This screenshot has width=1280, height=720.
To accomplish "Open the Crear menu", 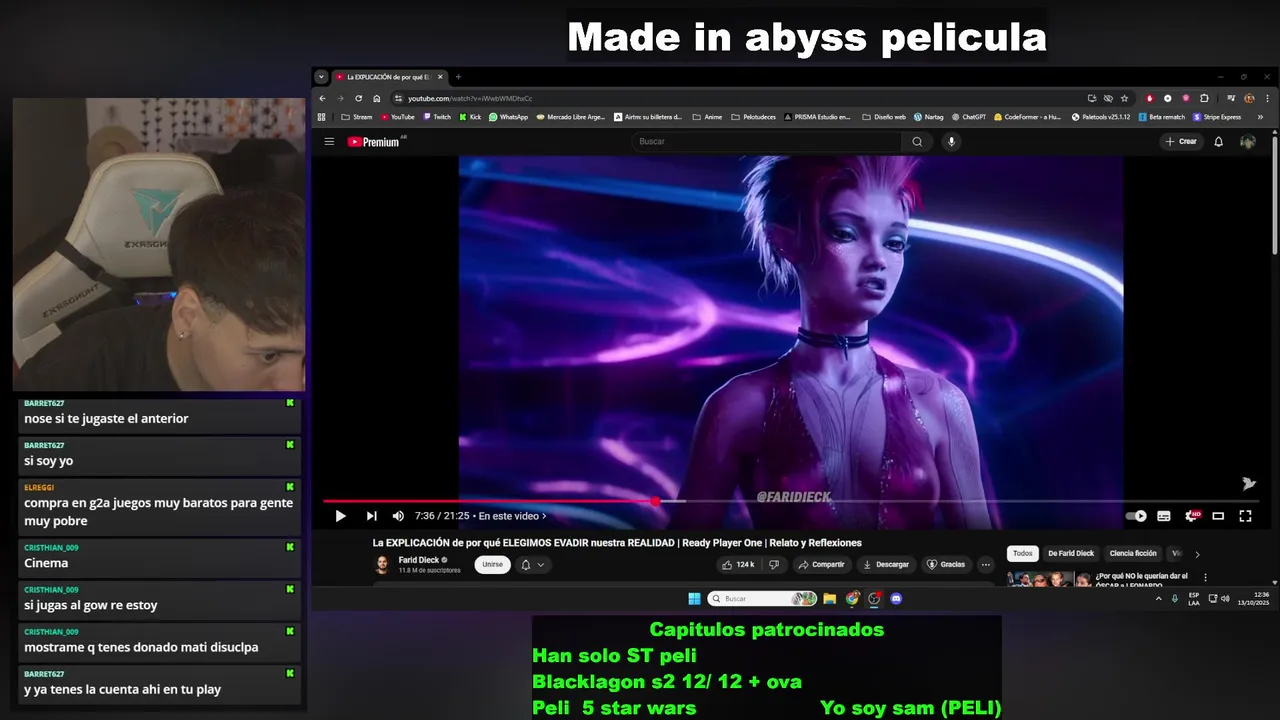I will (1180, 141).
